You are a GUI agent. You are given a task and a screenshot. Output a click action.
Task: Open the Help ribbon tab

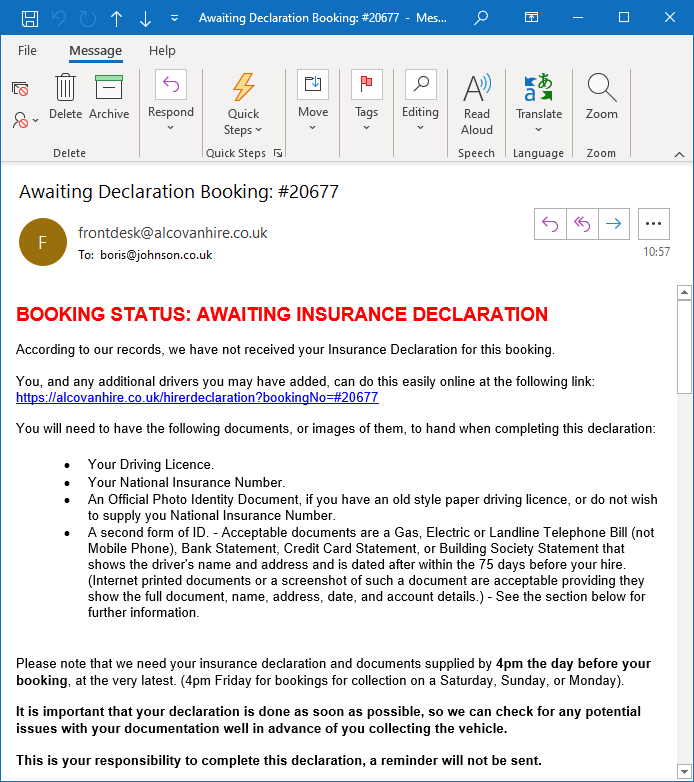(162, 51)
